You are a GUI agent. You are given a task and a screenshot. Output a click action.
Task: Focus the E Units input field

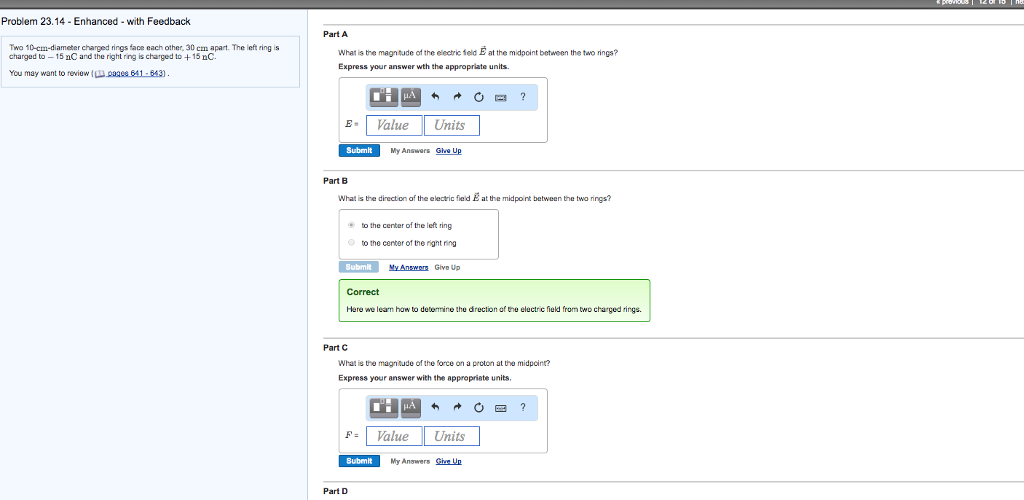pyautogui.click(x=452, y=125)
